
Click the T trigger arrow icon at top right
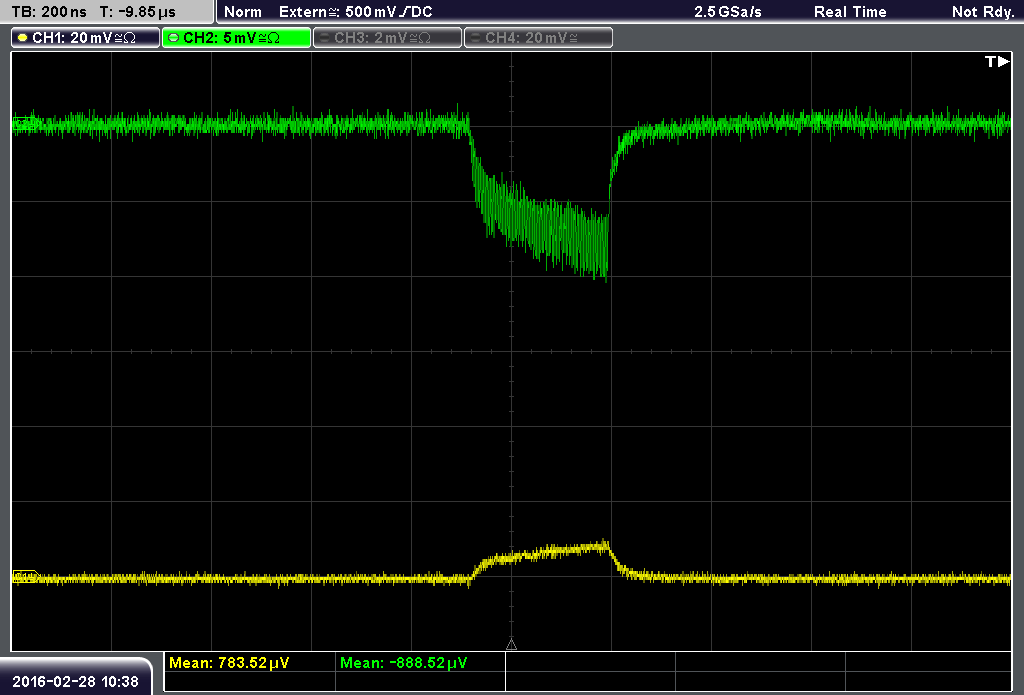pos(997,61)
